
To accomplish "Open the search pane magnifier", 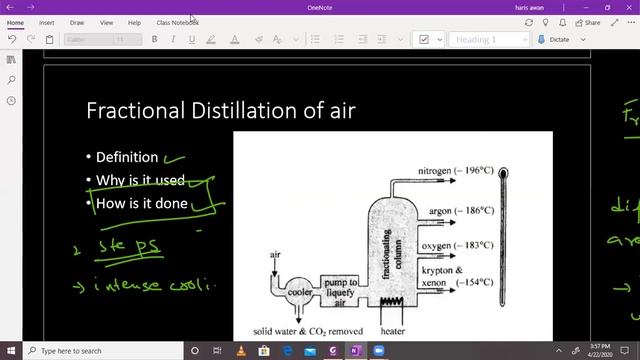I will point(11,80).
